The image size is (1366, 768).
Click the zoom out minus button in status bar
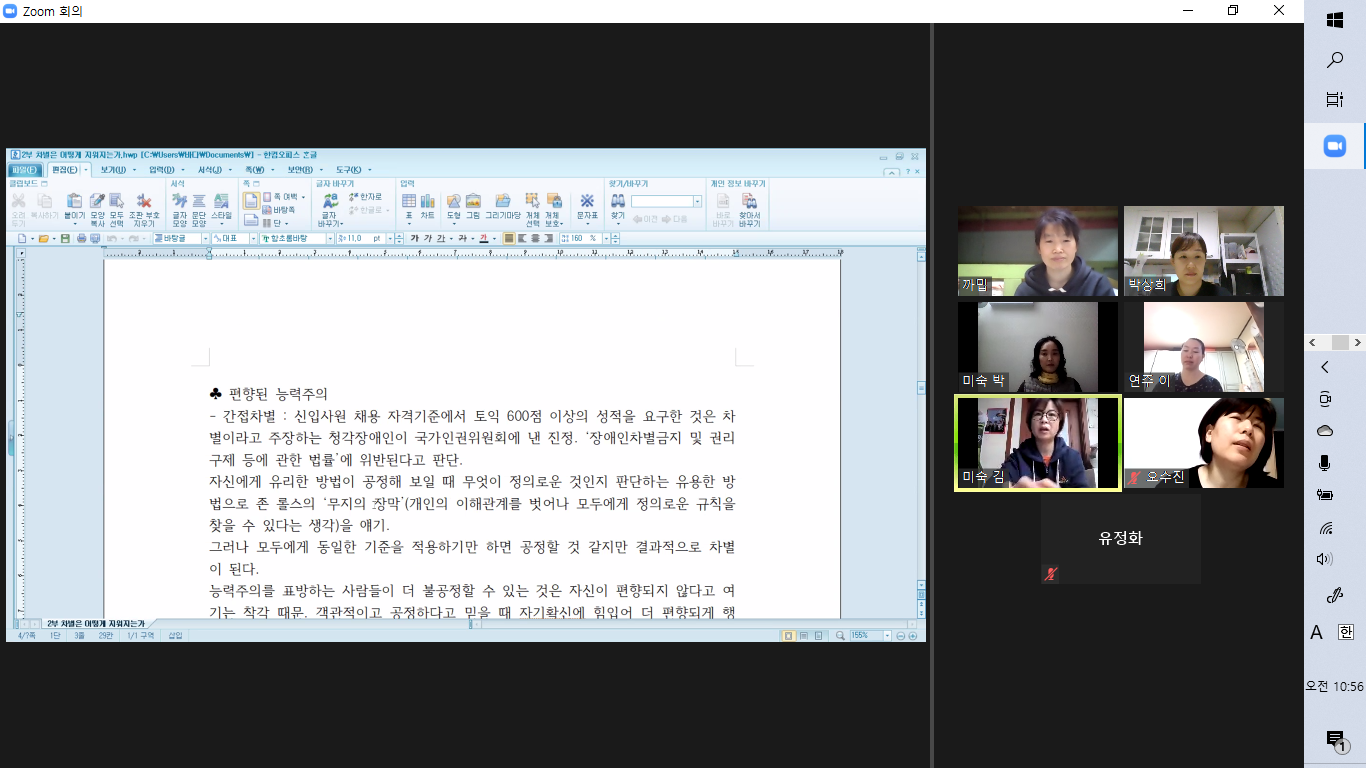(x=900, y=636)
